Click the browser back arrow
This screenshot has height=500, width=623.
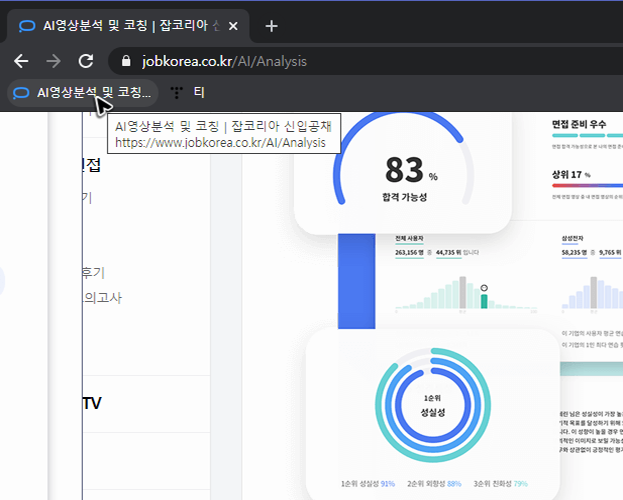coord(21,61)
